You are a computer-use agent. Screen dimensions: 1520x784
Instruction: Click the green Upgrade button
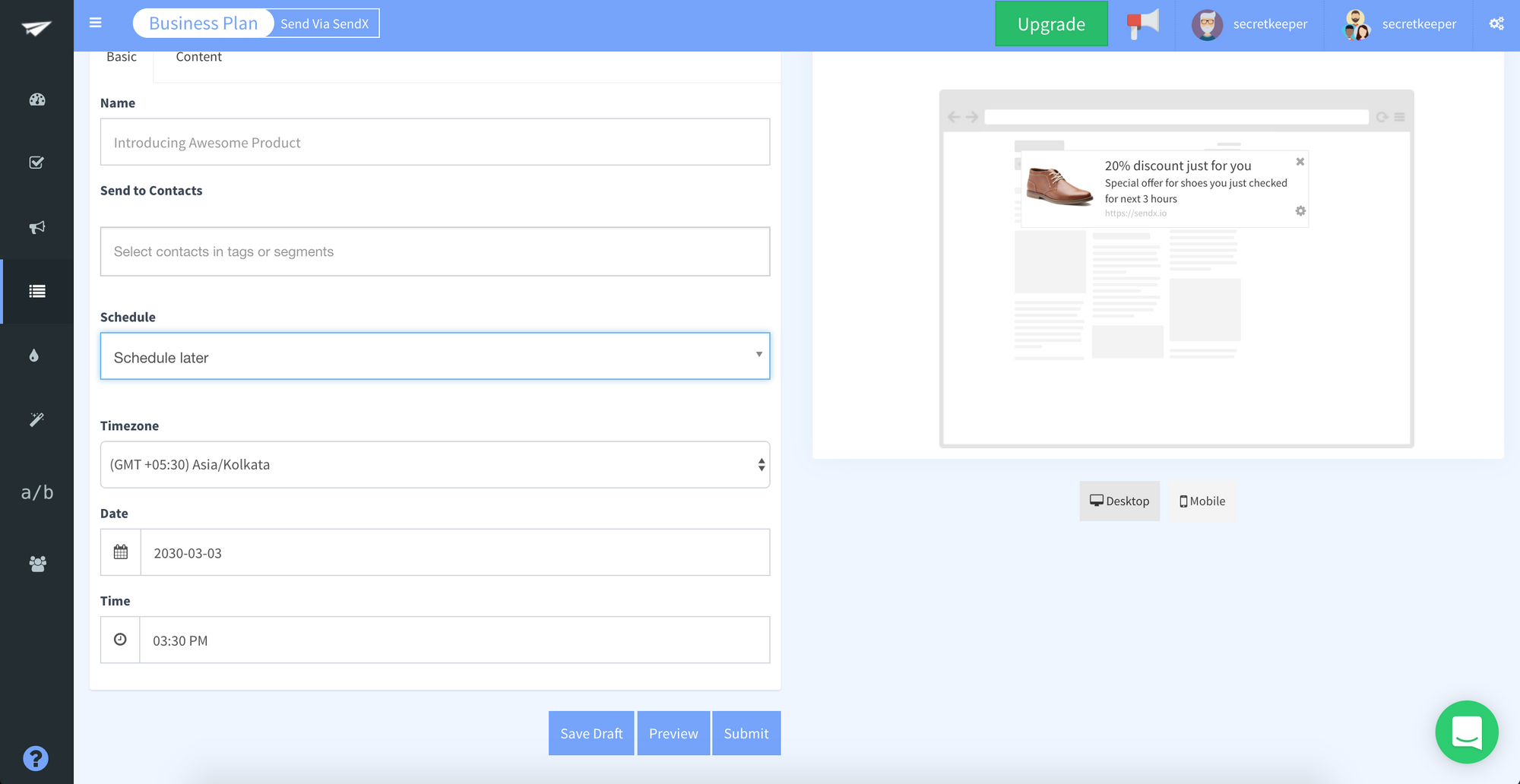1051,24
